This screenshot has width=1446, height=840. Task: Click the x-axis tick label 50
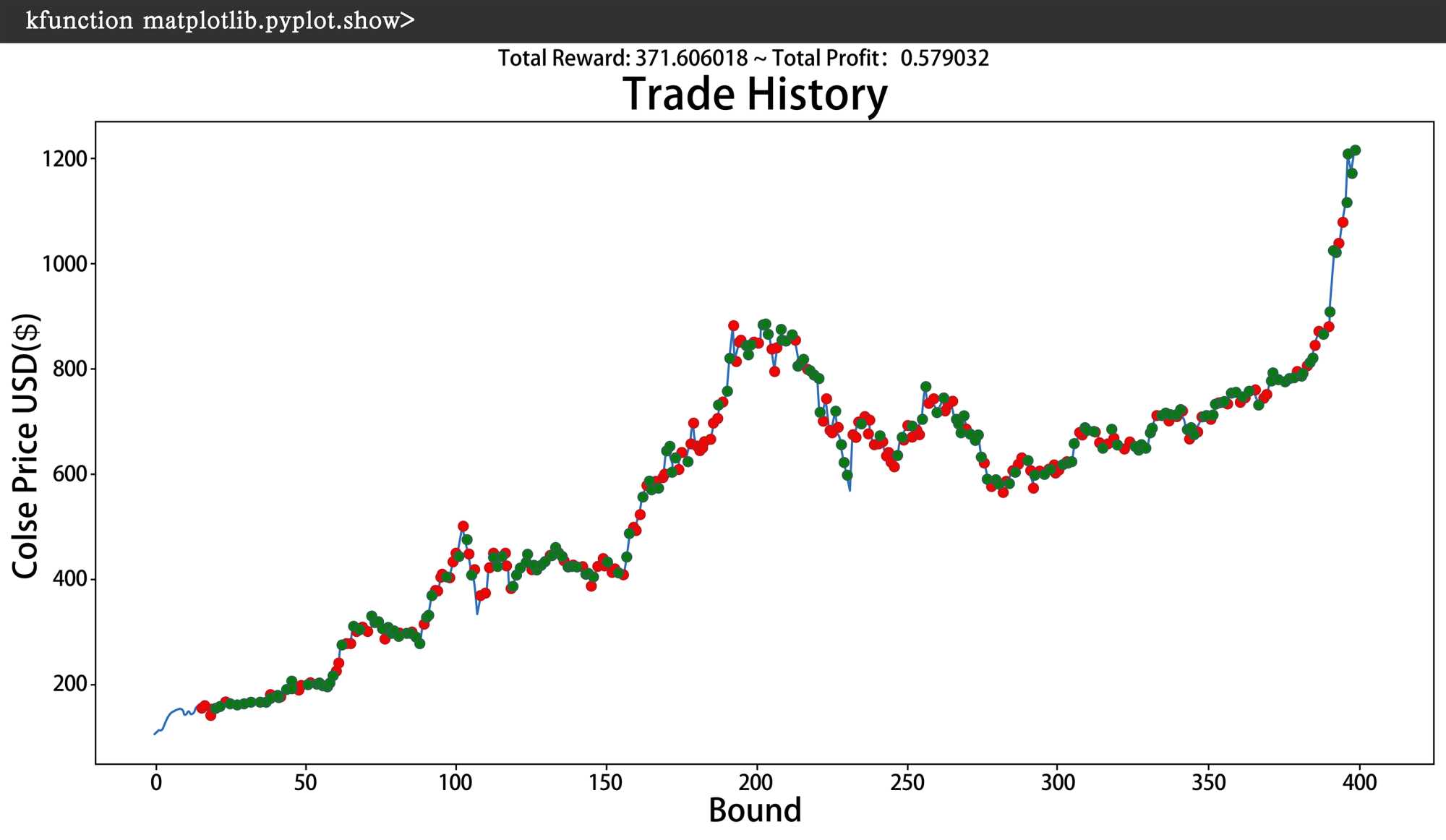pos(305,782)
